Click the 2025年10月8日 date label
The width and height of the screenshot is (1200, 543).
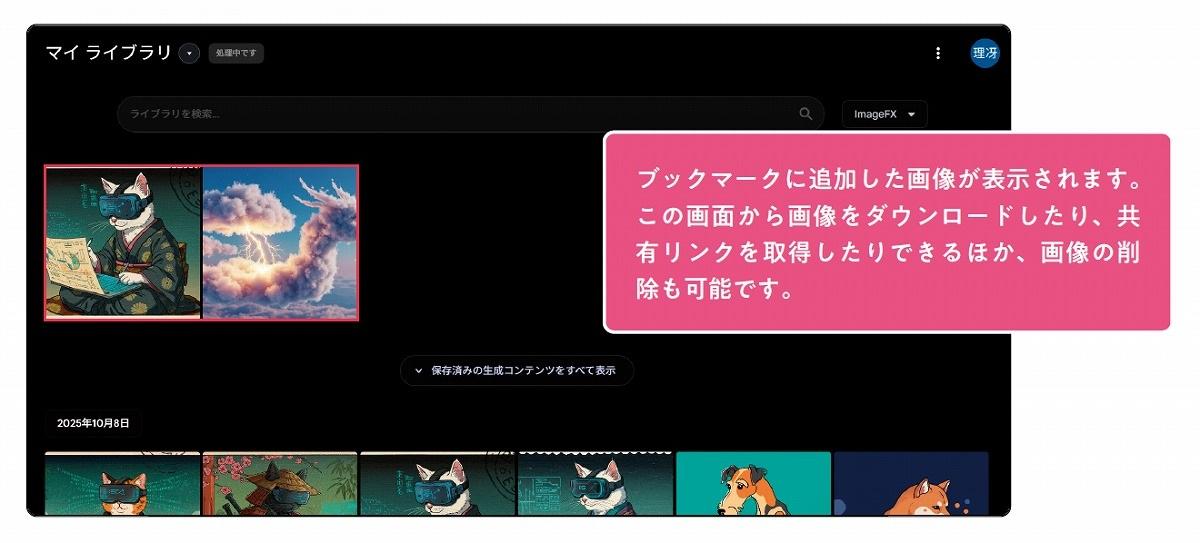(93, 423)
